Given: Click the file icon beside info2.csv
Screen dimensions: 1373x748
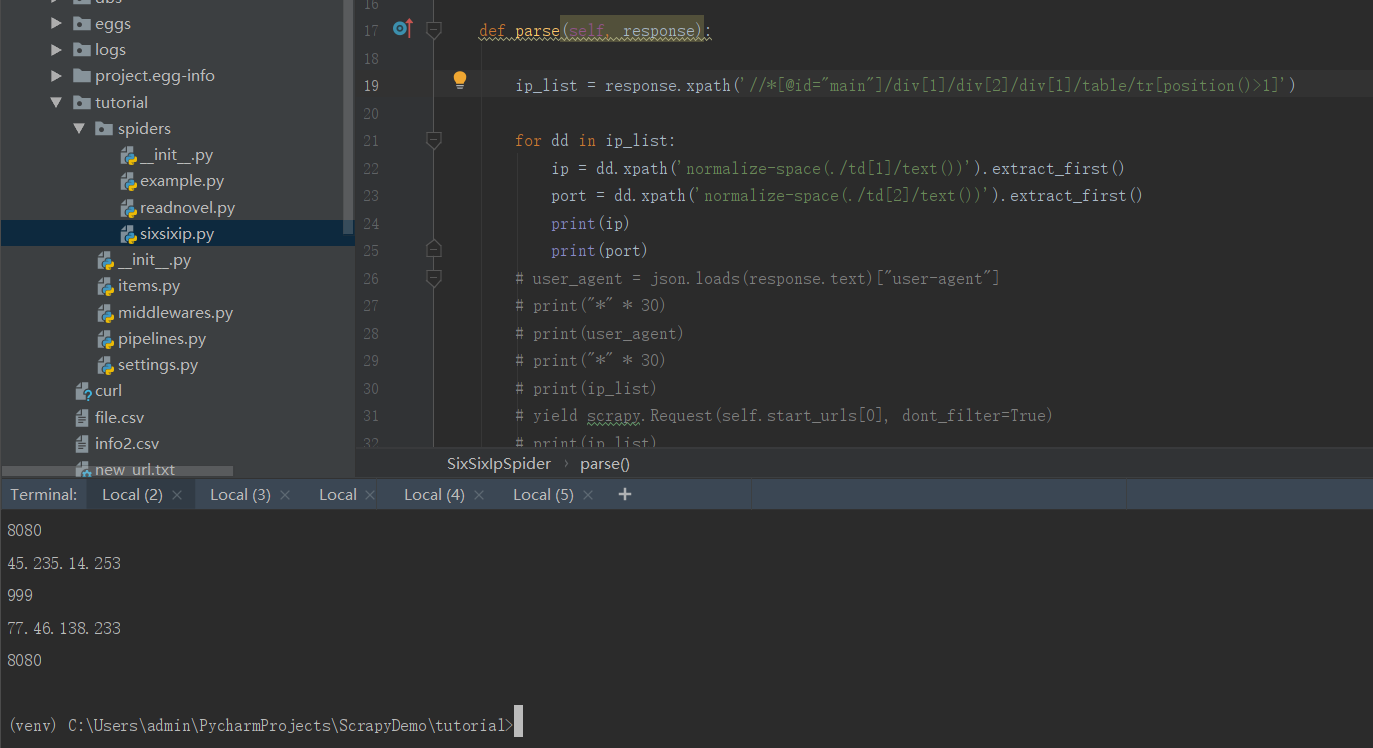Looking at the screenshot, I should [x=83, y=444].
